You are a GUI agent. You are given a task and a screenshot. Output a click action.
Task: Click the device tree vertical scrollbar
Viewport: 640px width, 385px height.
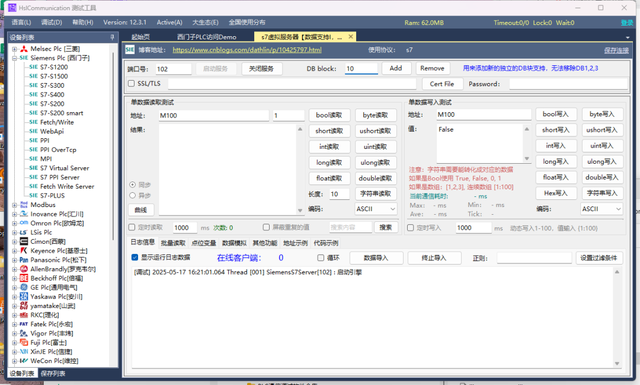point(113,147)
